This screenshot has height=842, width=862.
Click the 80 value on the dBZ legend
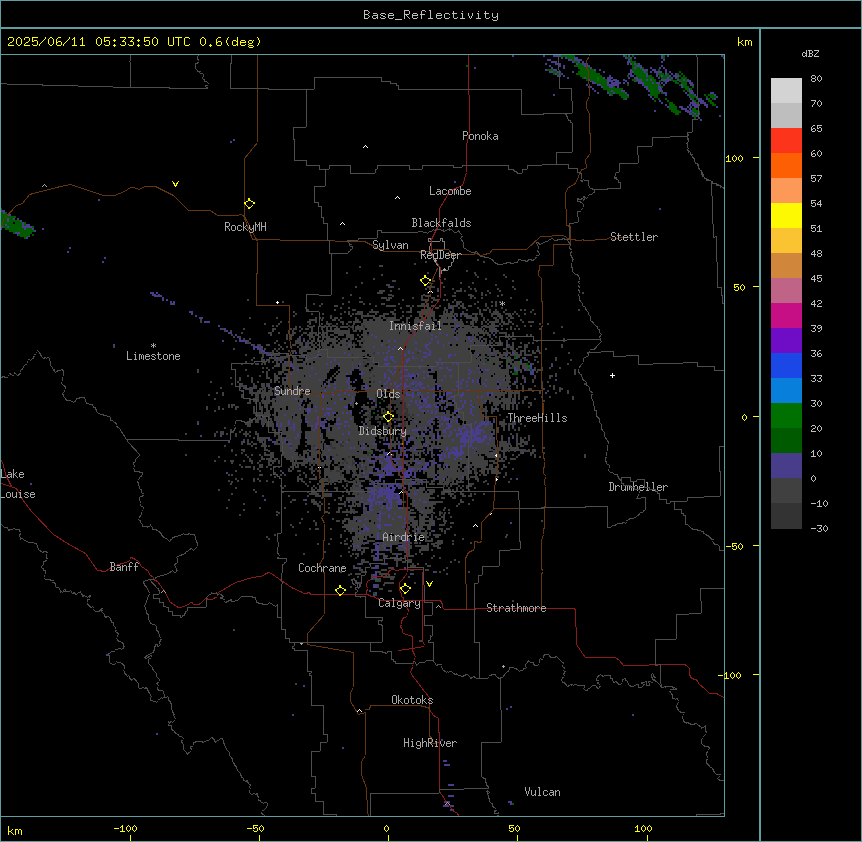[816, 79]
